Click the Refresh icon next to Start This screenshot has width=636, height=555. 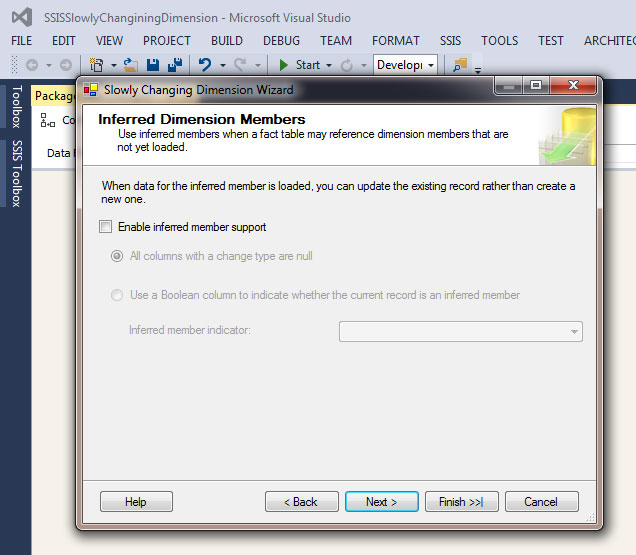pos(346,65)
